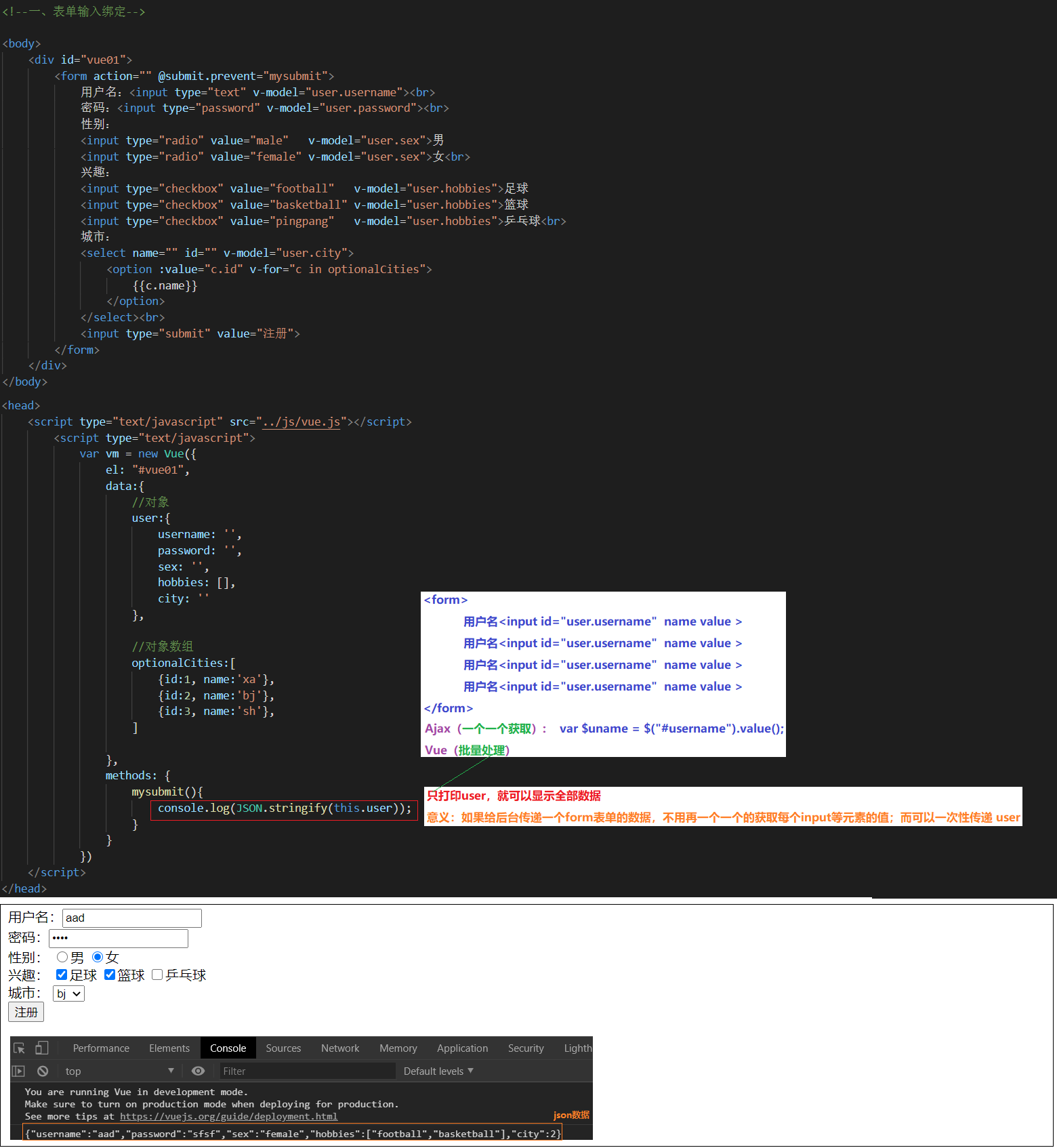Uncheck the 篮球 checkbox
Viewport: 1057px width, 1148px height.
pyautogui.click(x=110, y=975)
